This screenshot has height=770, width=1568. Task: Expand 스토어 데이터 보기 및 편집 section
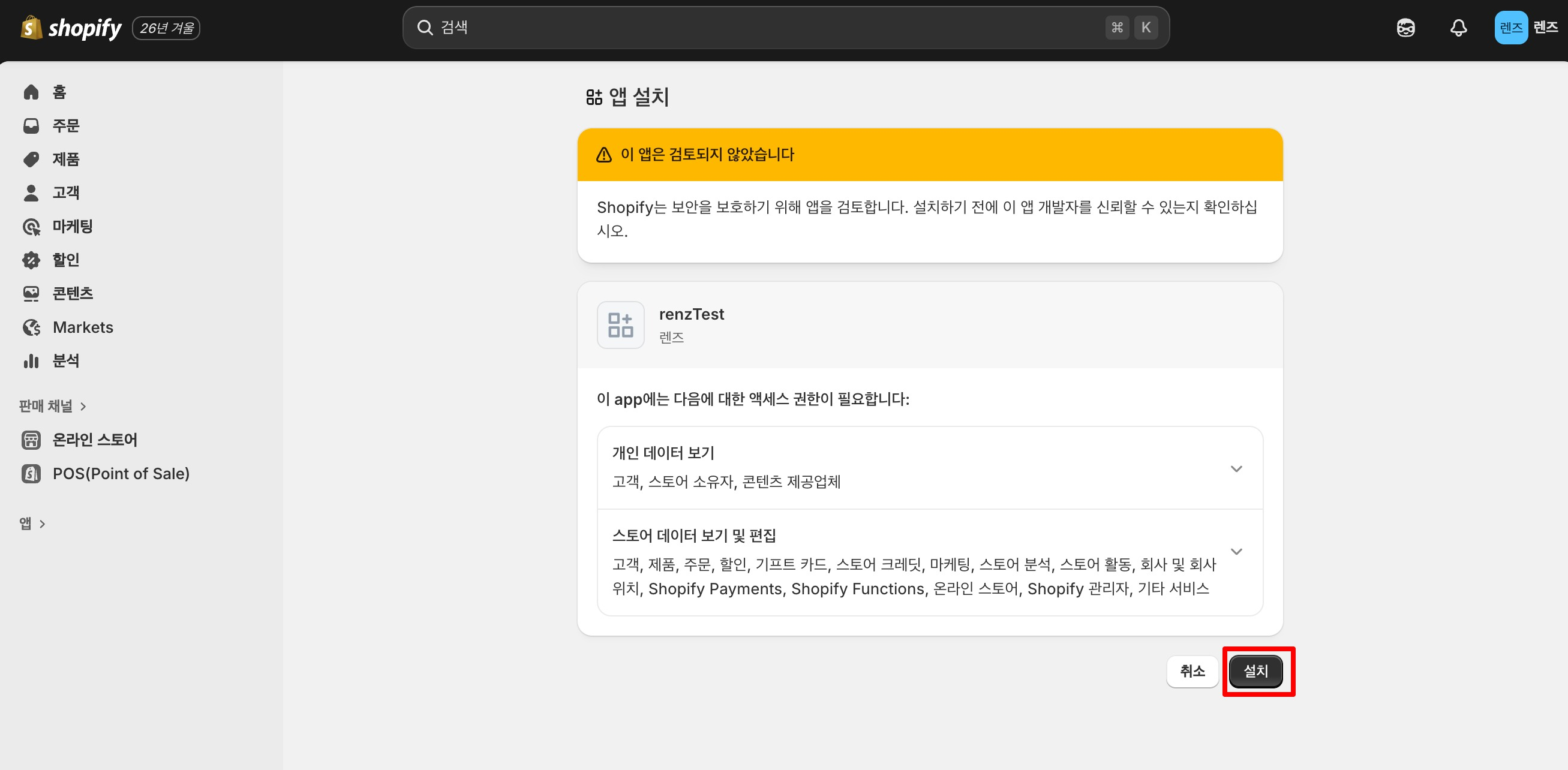[1236, 552]
